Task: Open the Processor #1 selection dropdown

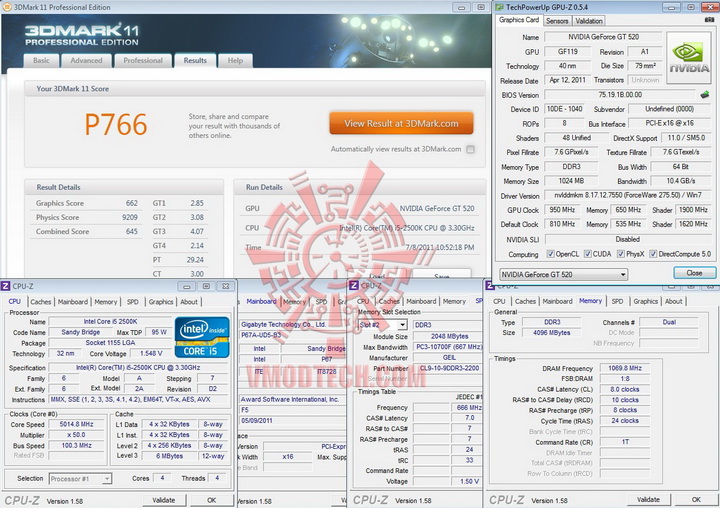Action: (x=80, y=479)
